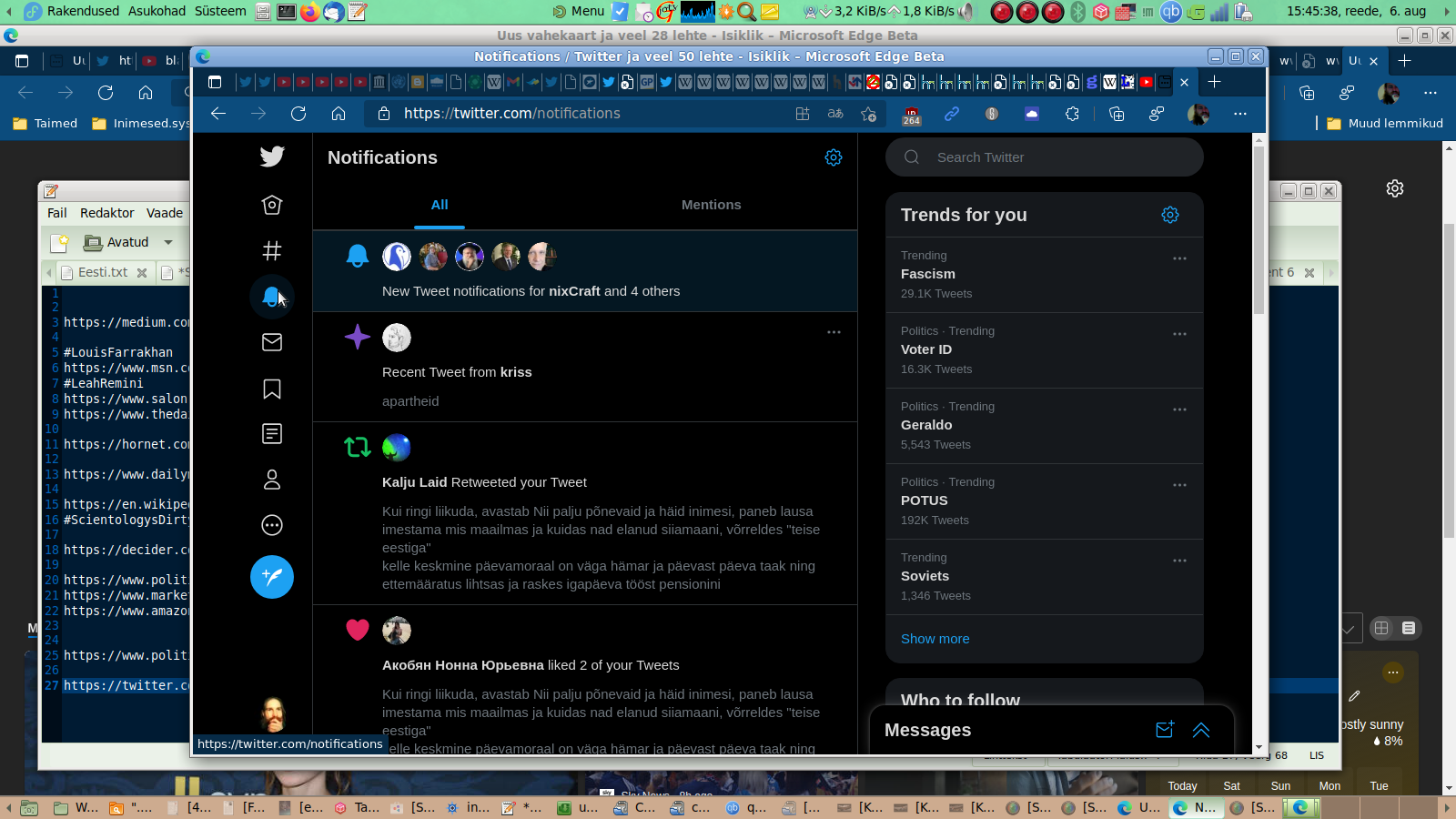1456x819 pixels.
Task: Open Messages envelope in Twitter sidebar
Action: tap(272, 342)
